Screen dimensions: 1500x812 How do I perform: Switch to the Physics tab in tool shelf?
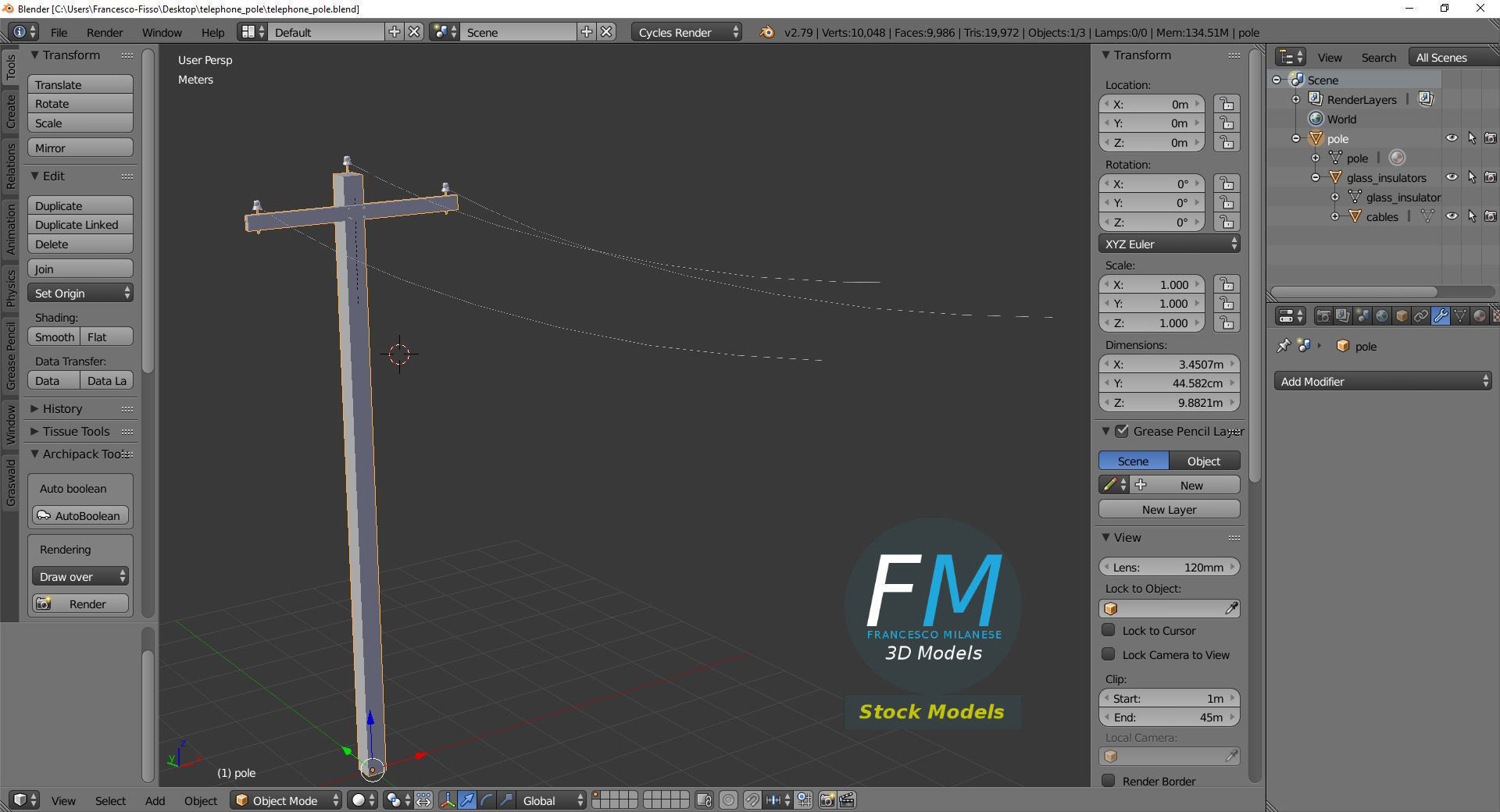tap(10, 287)
